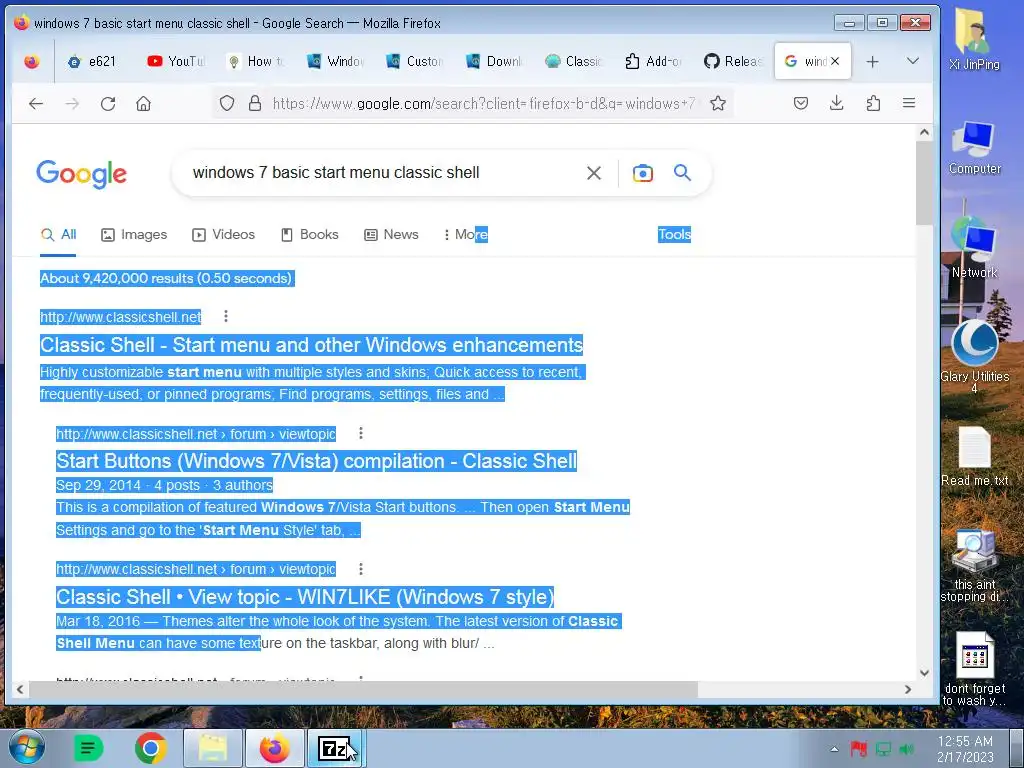
Task: Open the Windows Start orb
Action: [27, 748]
